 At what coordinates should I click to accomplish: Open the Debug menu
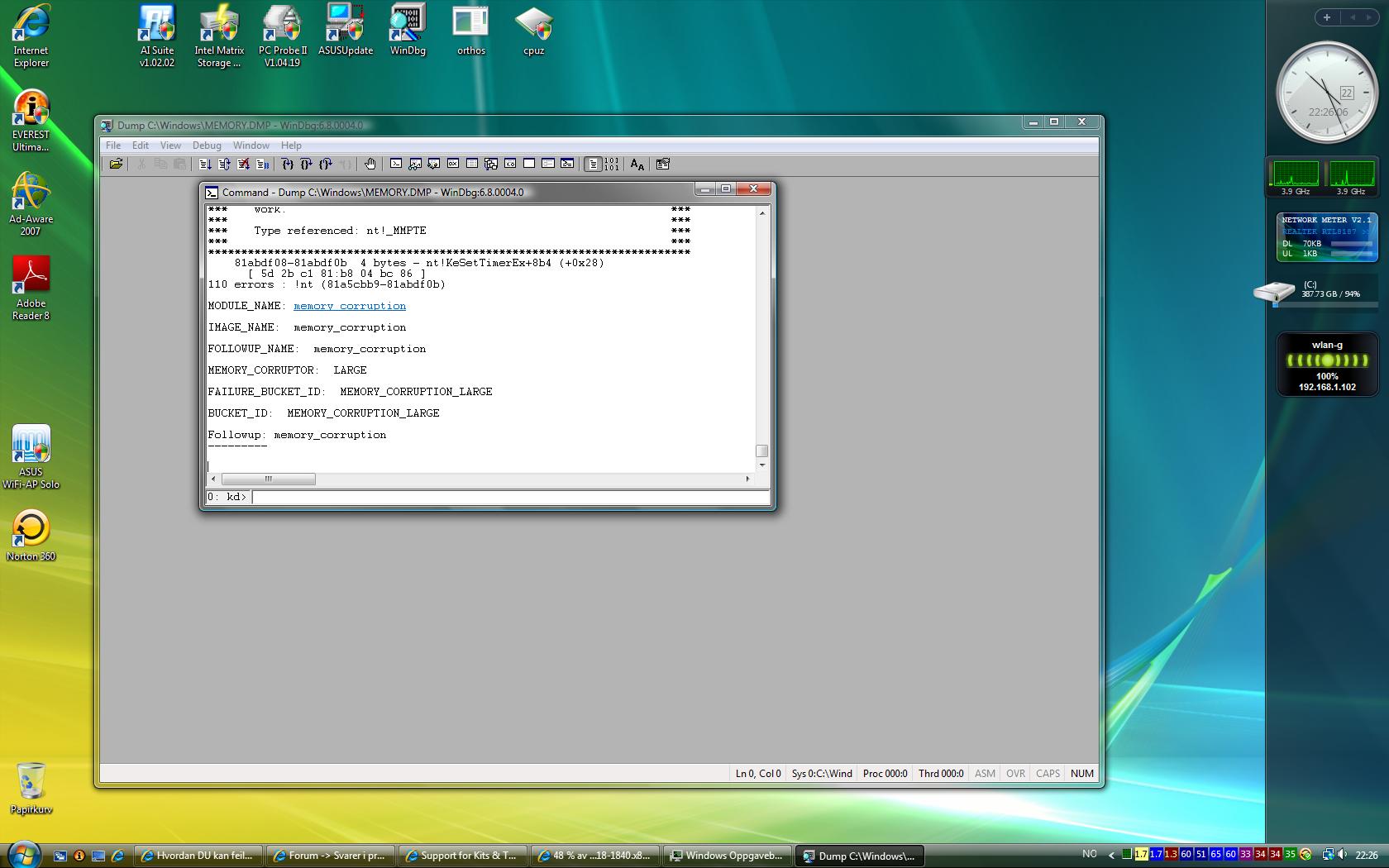[207, 145]
